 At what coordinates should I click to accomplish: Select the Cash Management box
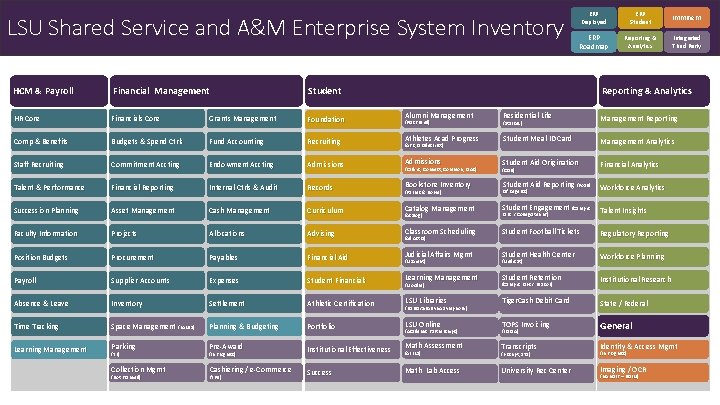coord(254,211)
